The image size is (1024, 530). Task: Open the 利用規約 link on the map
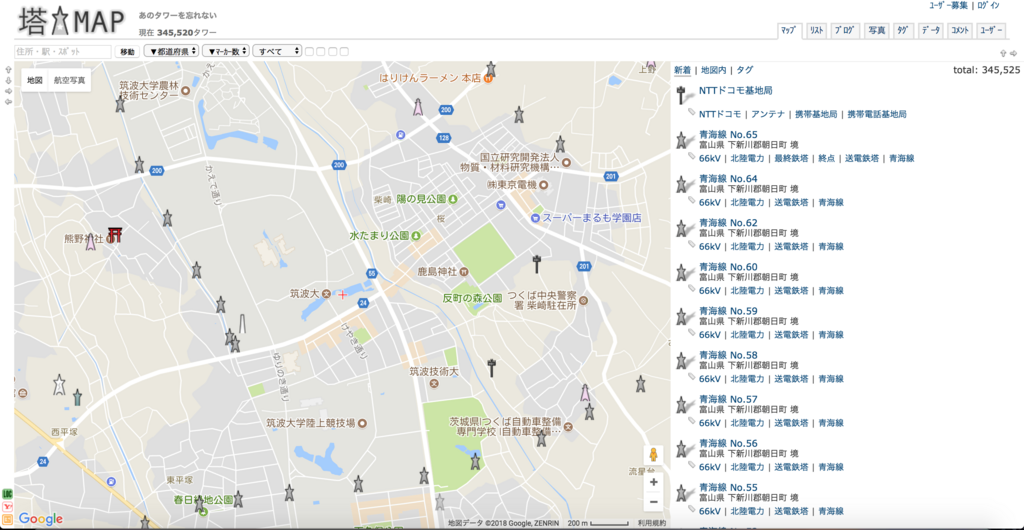point(652,523)
